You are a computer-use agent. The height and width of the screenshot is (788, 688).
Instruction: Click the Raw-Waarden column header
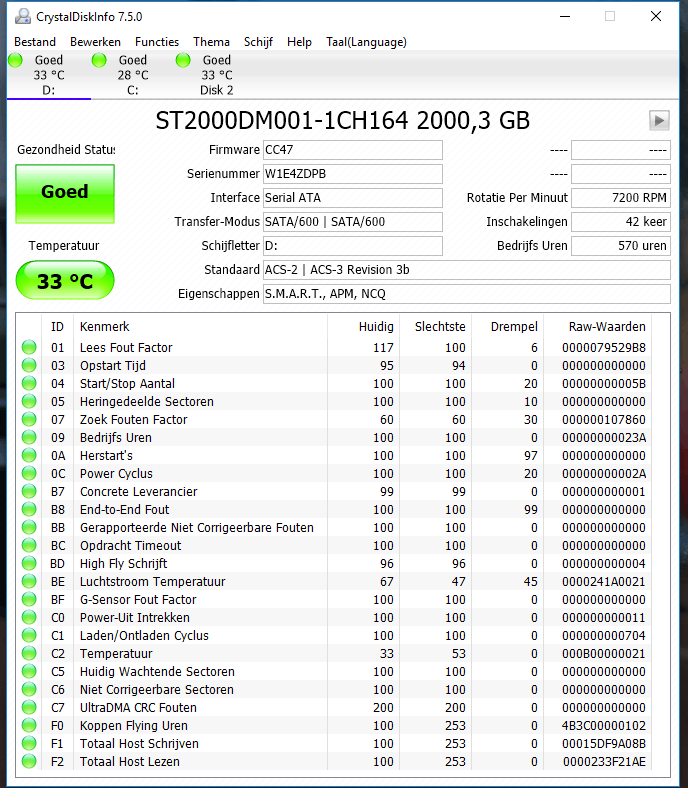[598, 327]
